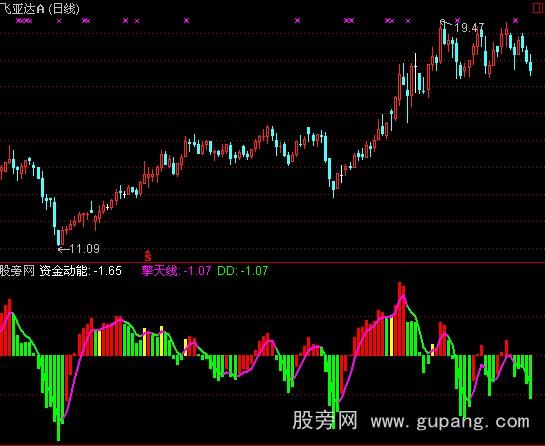This screenshot has width=545, height=446.
Task: Select the 资金动能 indicator value -1.65
Action: click(x=108, y=270)
